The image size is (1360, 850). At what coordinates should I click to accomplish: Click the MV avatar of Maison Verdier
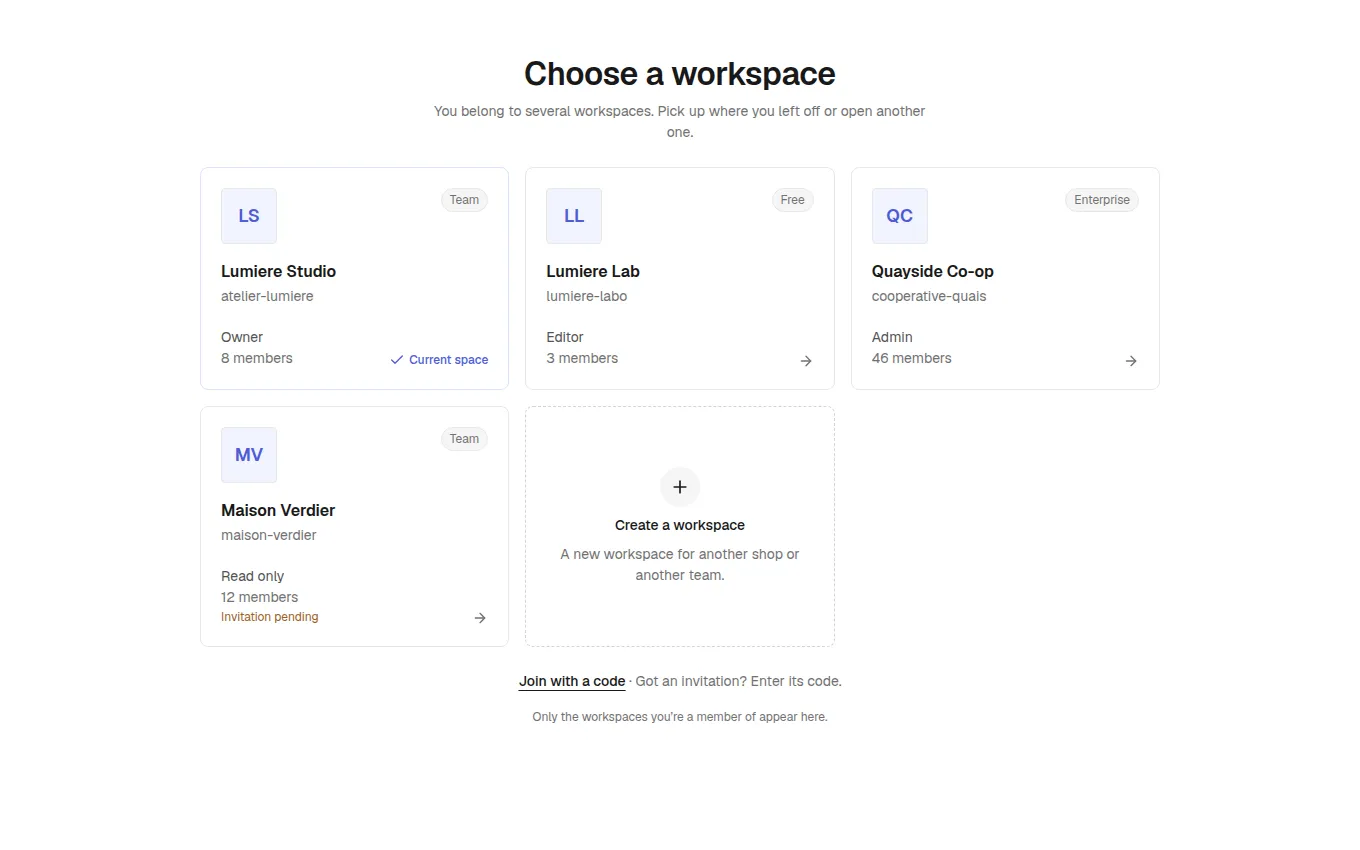pos(249,455)
